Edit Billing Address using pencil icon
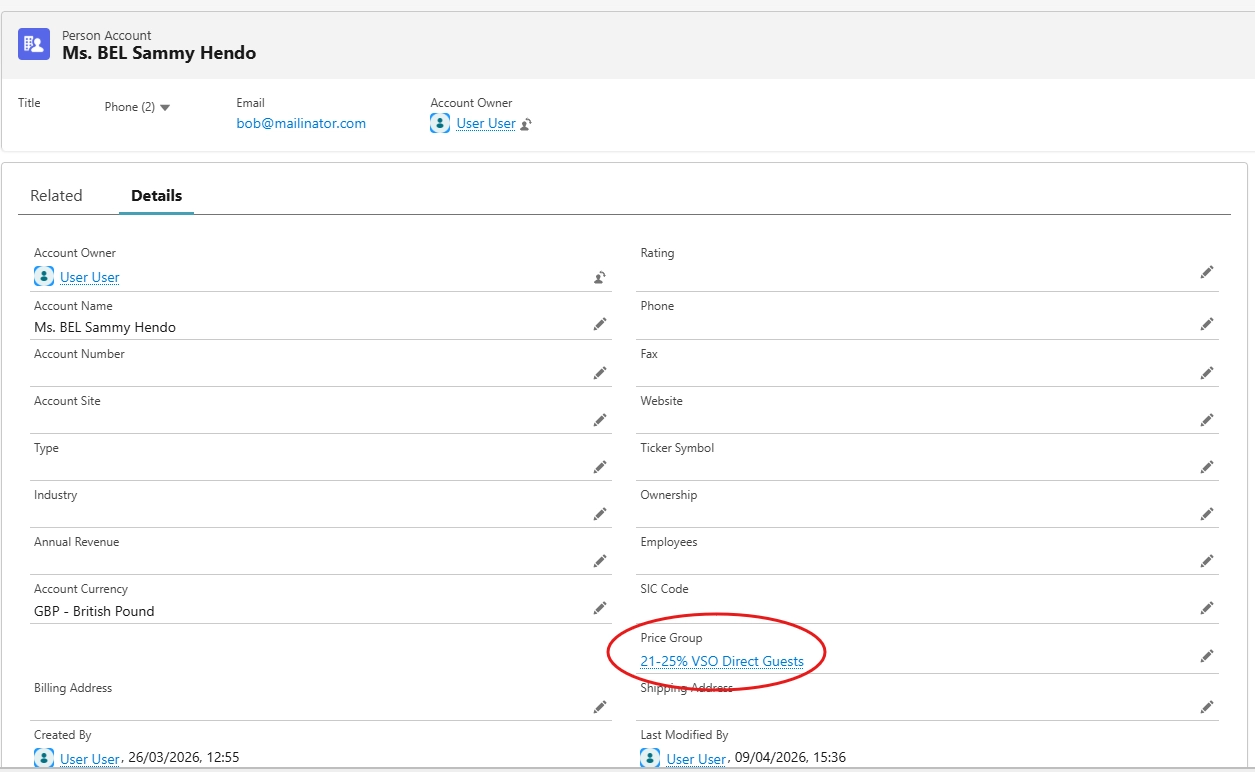1255x772 pixels. 600,707
